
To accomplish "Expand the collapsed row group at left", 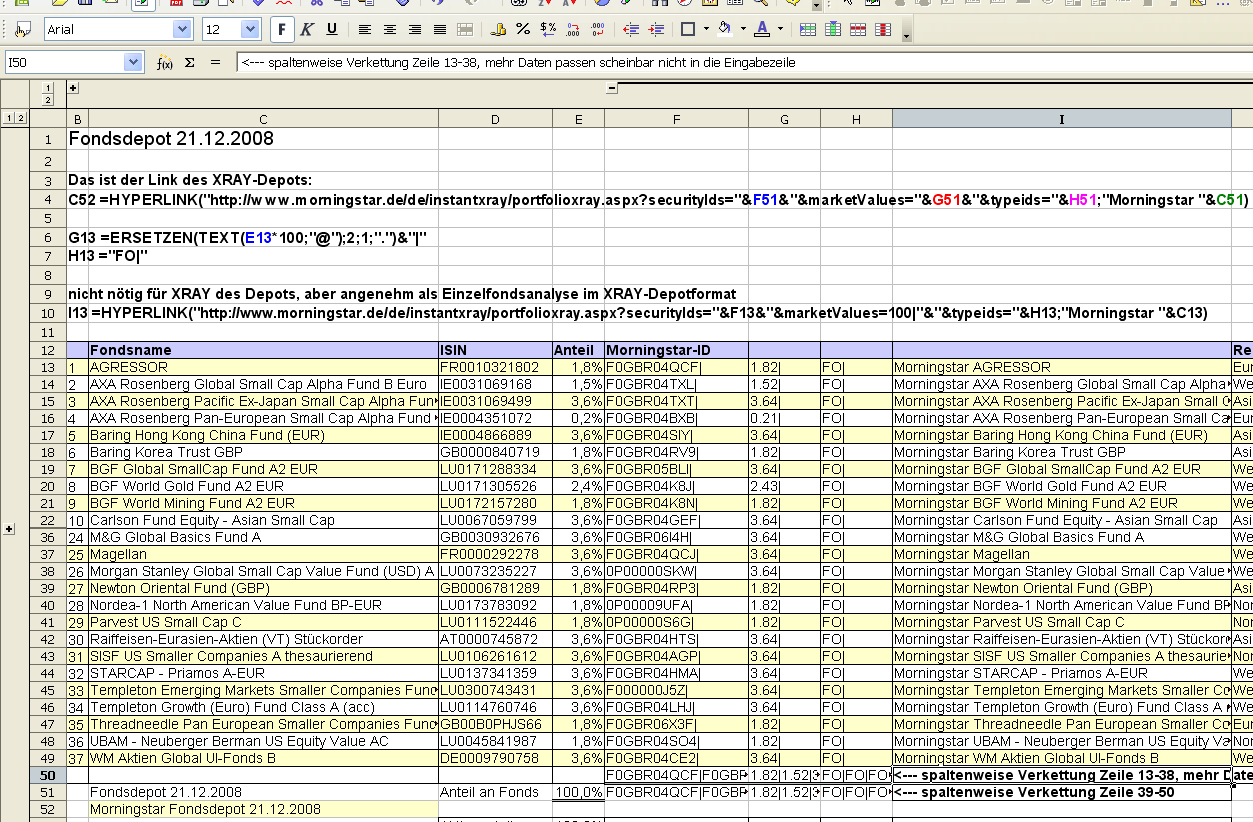I will [10, 529].
